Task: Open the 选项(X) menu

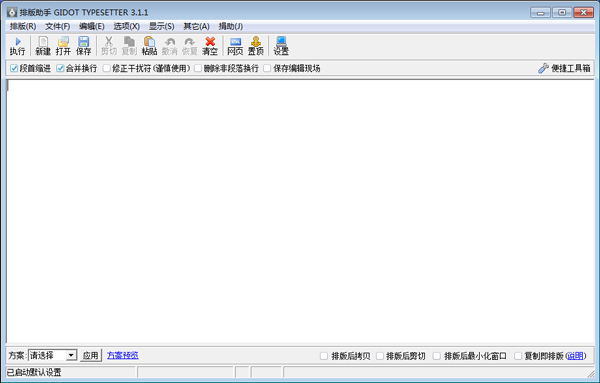Action: pyautogui.click(x=126, y=26)
